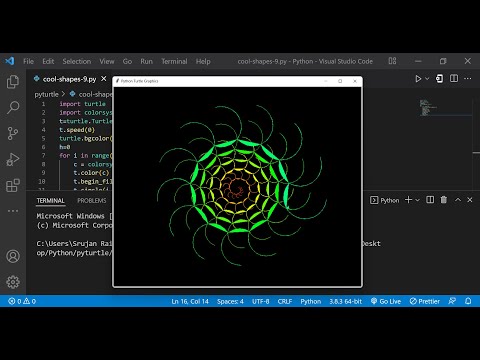Open the Explorer view in activity bar

[x=13, y=82]
